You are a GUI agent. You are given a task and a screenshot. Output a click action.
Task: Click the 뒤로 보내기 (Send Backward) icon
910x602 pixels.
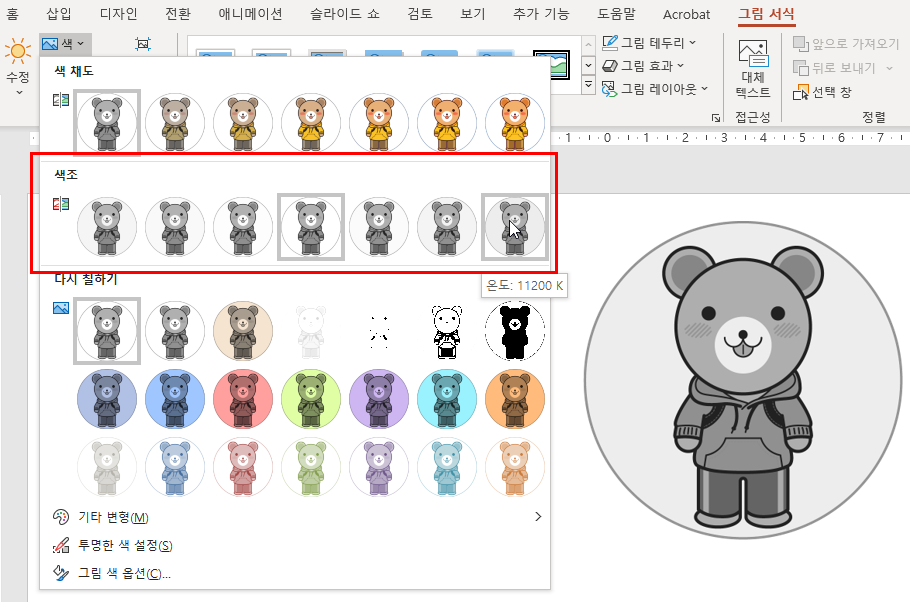pyautogui.click(x=801, y=68)
